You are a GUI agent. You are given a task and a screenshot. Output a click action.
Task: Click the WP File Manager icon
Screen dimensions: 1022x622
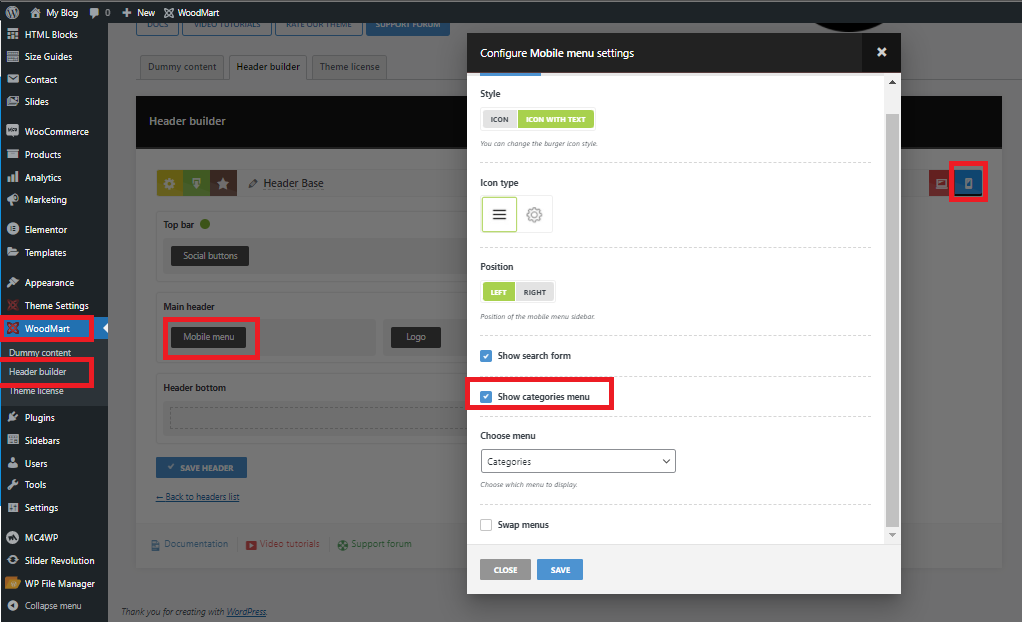[x=12, y=583]
